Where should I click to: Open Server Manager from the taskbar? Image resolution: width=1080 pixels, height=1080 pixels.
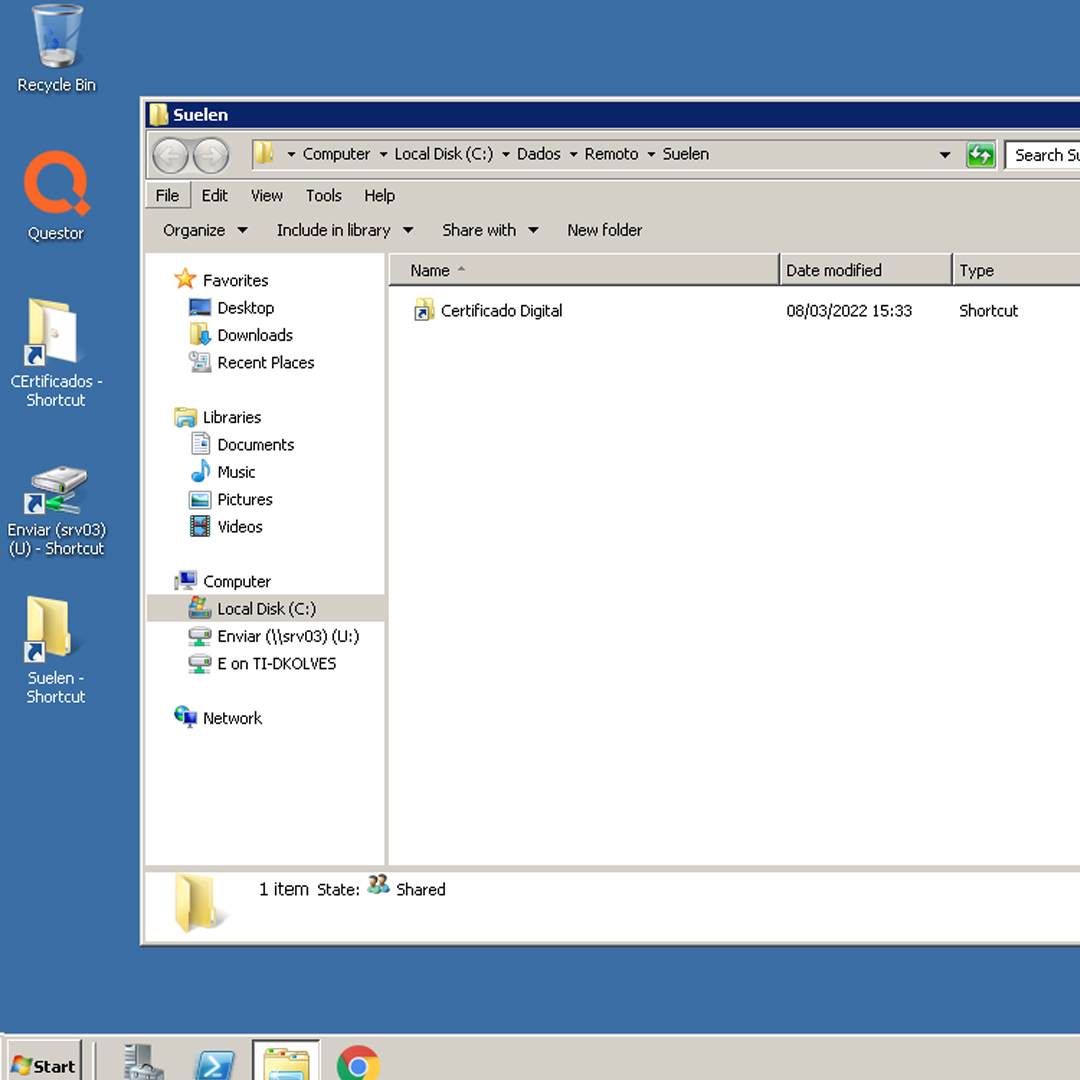point(142,1064)
